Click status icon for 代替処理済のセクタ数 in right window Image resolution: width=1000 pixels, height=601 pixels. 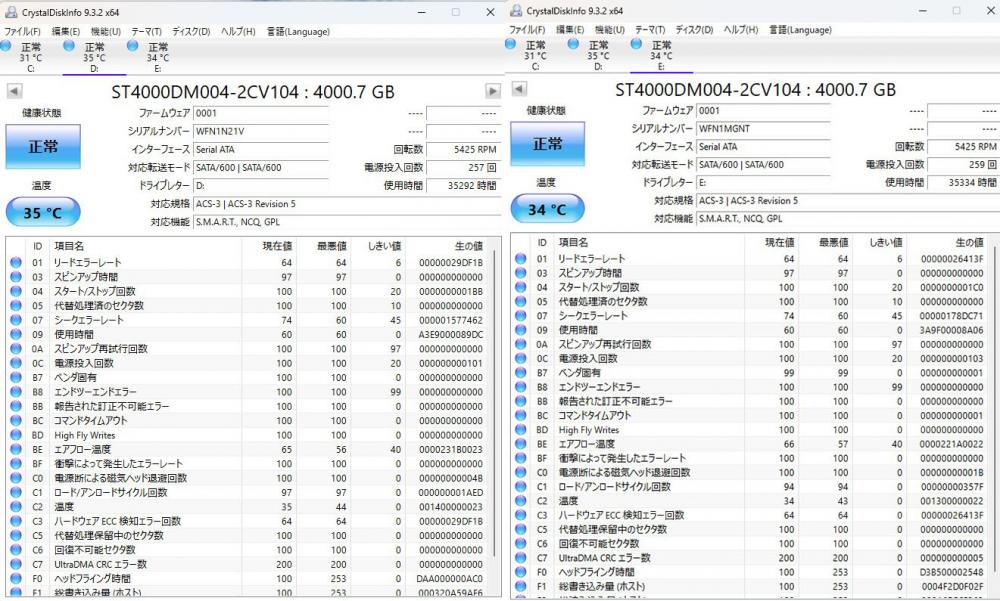[520, 301]
